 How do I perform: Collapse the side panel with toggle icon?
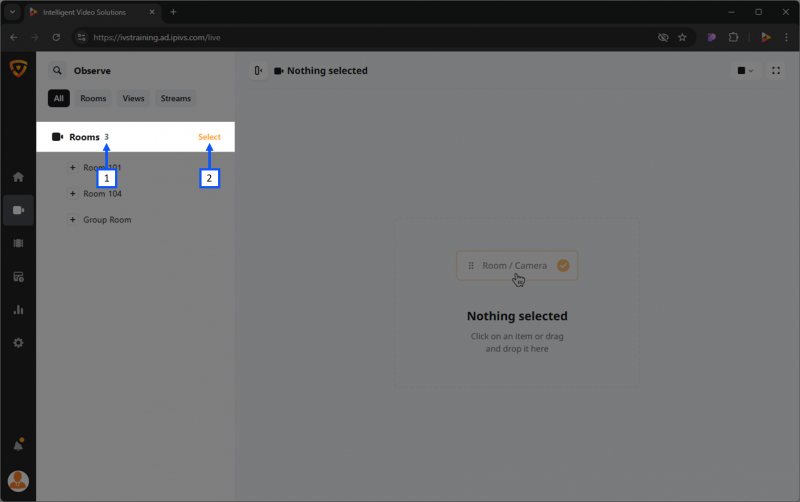point(259,71)
